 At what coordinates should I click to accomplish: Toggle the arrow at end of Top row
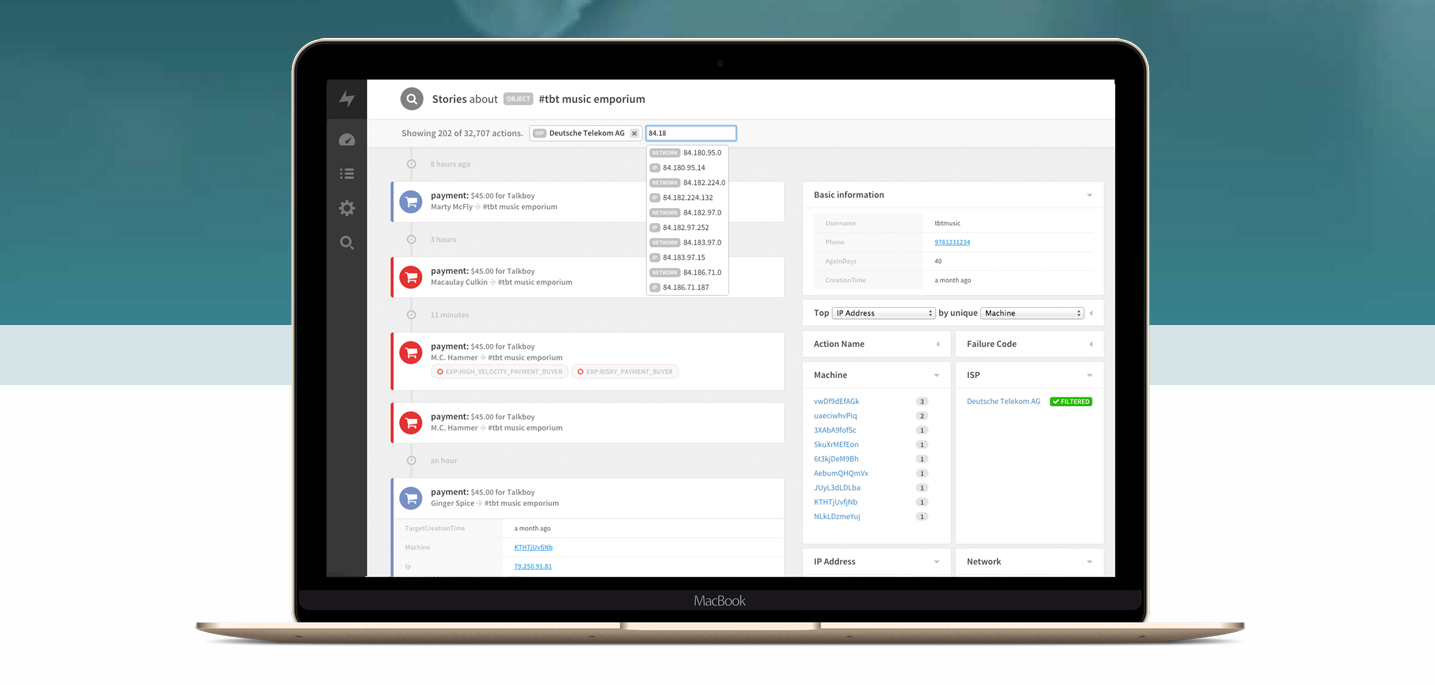(1091, 313)
